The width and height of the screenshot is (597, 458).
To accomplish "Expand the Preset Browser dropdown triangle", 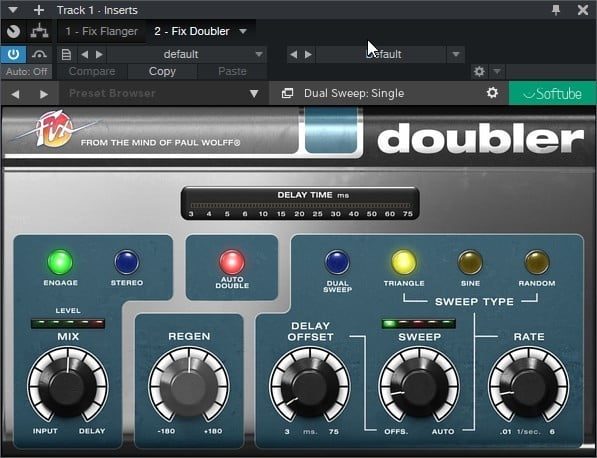I will tap(254, 94).
